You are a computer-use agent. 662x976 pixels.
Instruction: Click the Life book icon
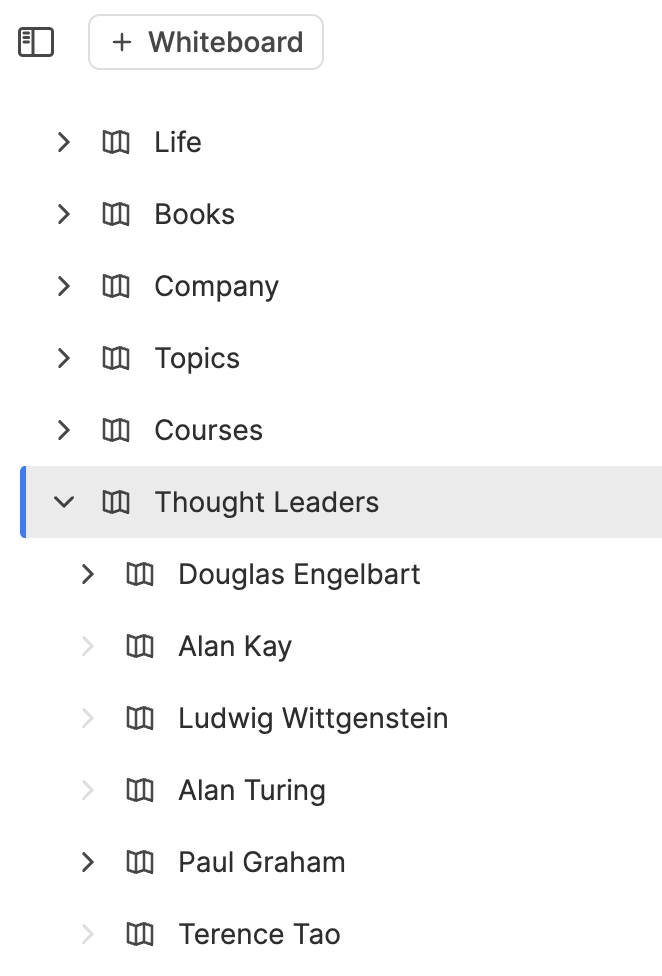tap(116, 142)
